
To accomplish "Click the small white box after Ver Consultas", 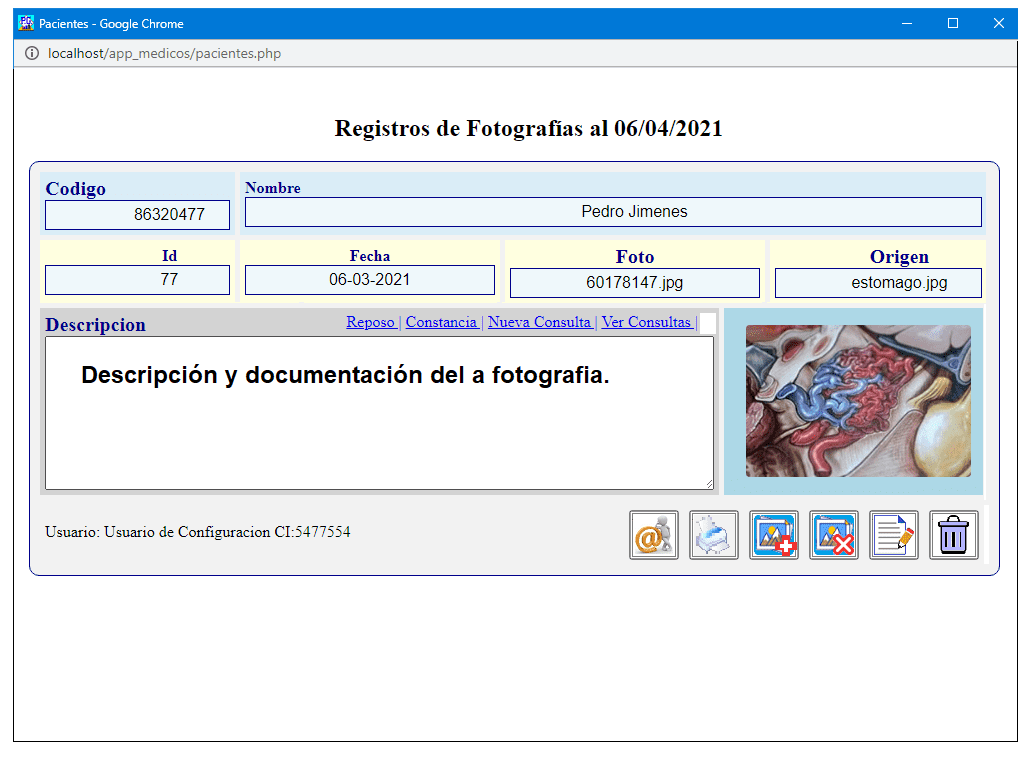I will pos(707,323).
